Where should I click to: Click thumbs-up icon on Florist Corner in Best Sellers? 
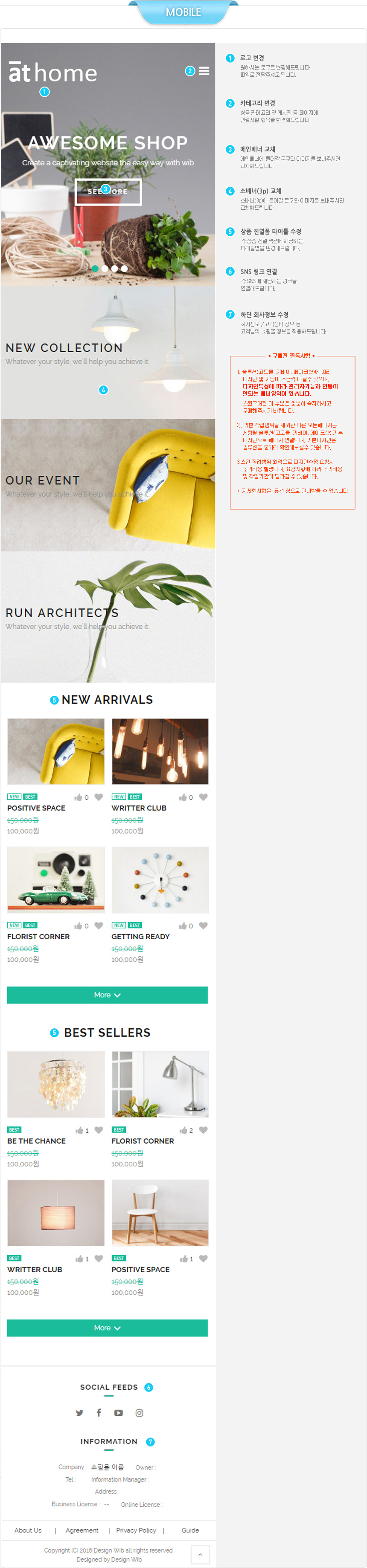pos(183,1130)
